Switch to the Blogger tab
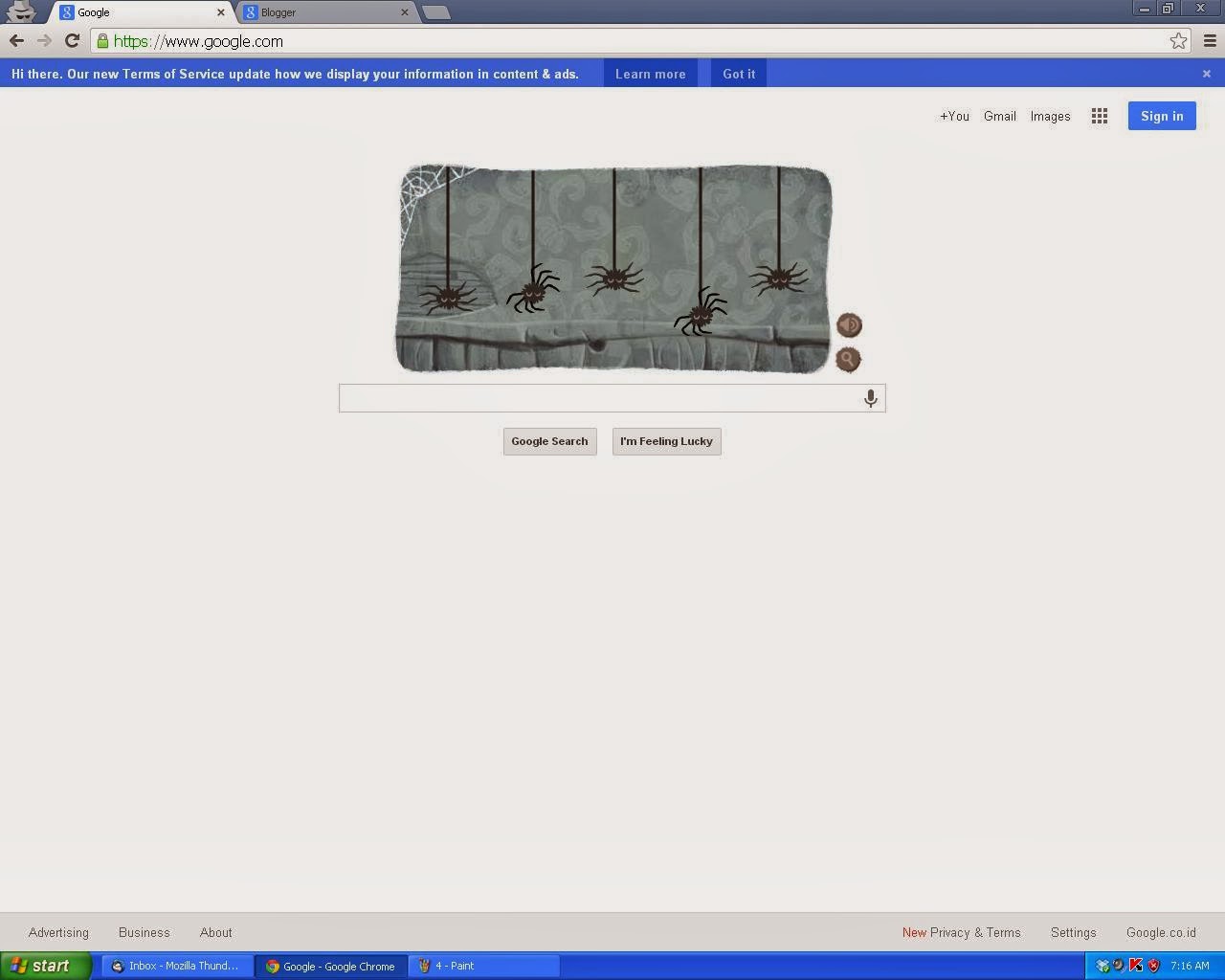 pyautogui.click(x=325, y=12)
